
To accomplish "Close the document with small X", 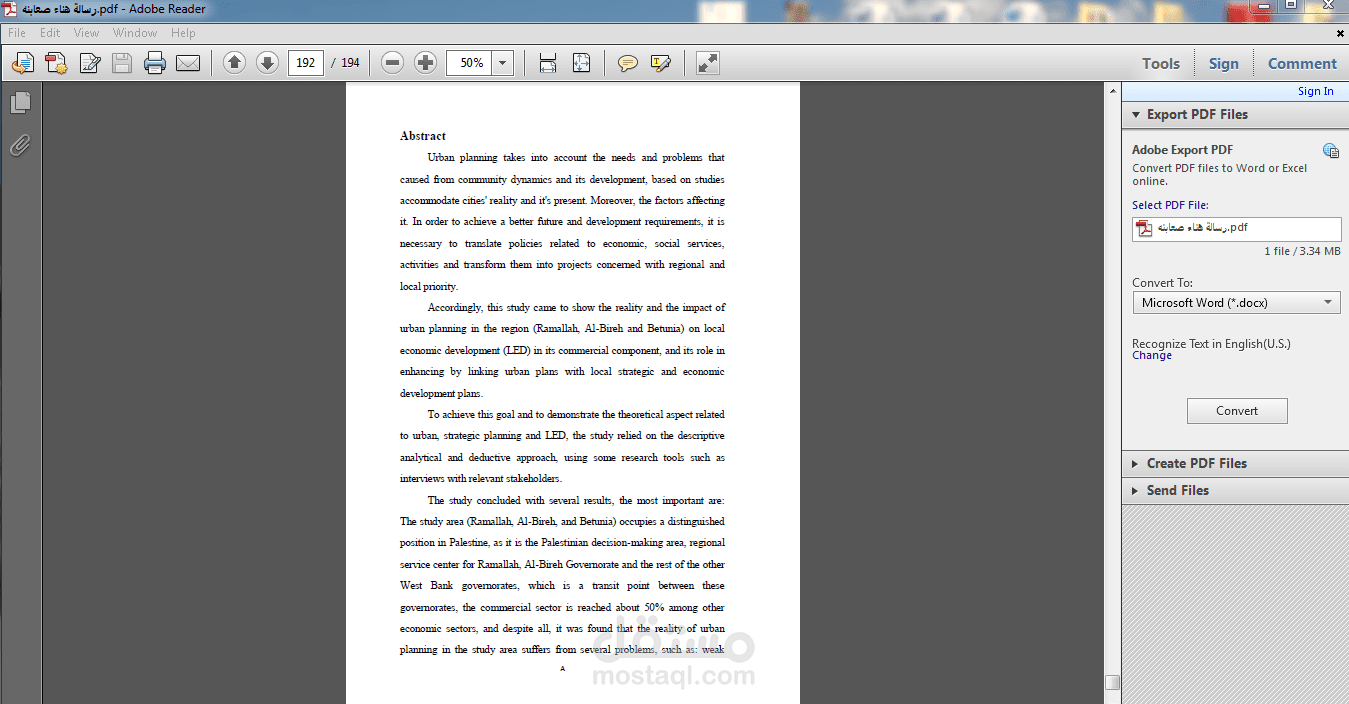I will tap(1340, 33).
